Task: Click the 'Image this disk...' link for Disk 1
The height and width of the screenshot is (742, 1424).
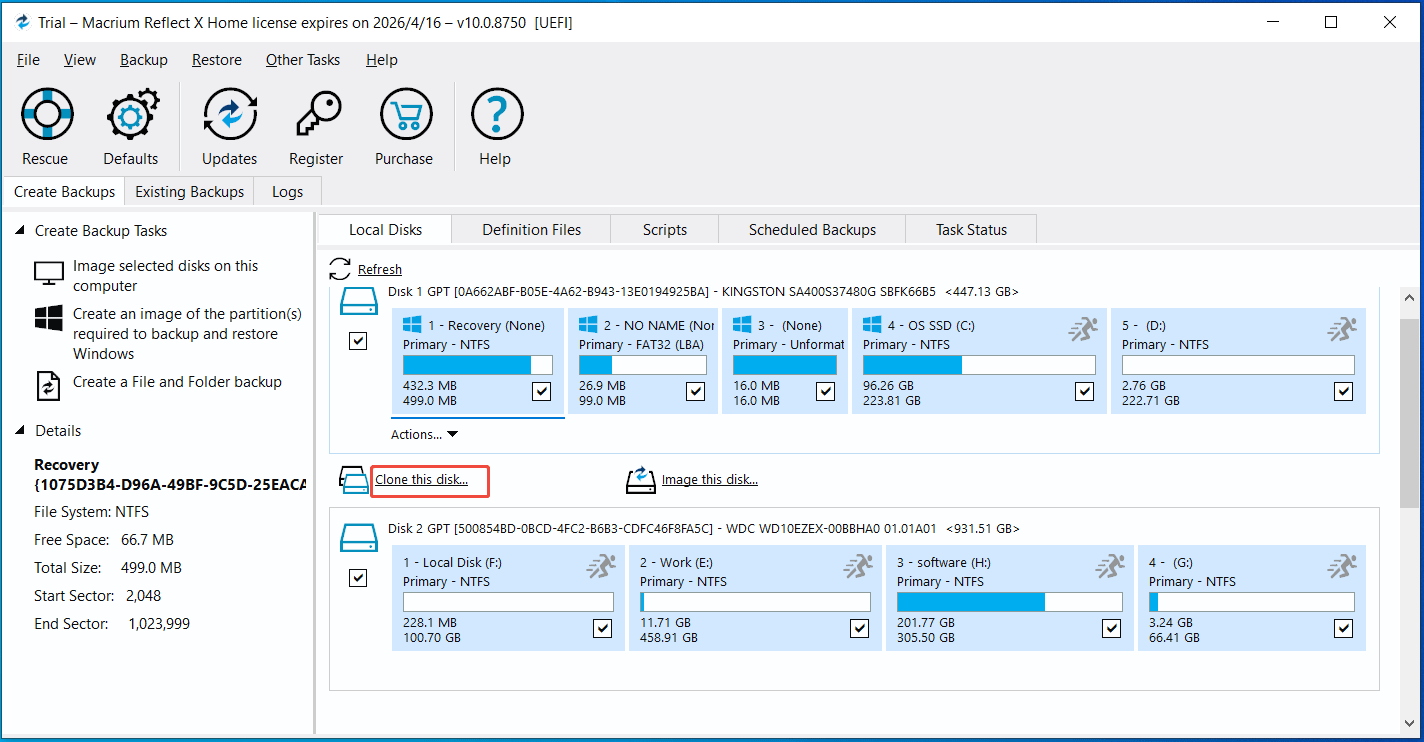Action: (x=710, y=480)
